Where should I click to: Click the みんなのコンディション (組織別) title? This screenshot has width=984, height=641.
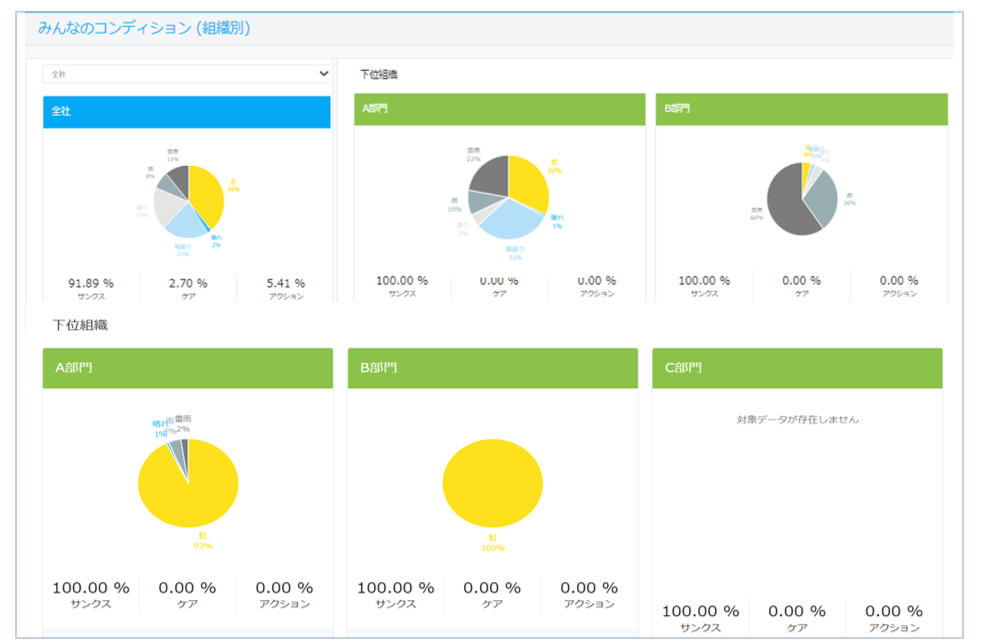point(144,28)
